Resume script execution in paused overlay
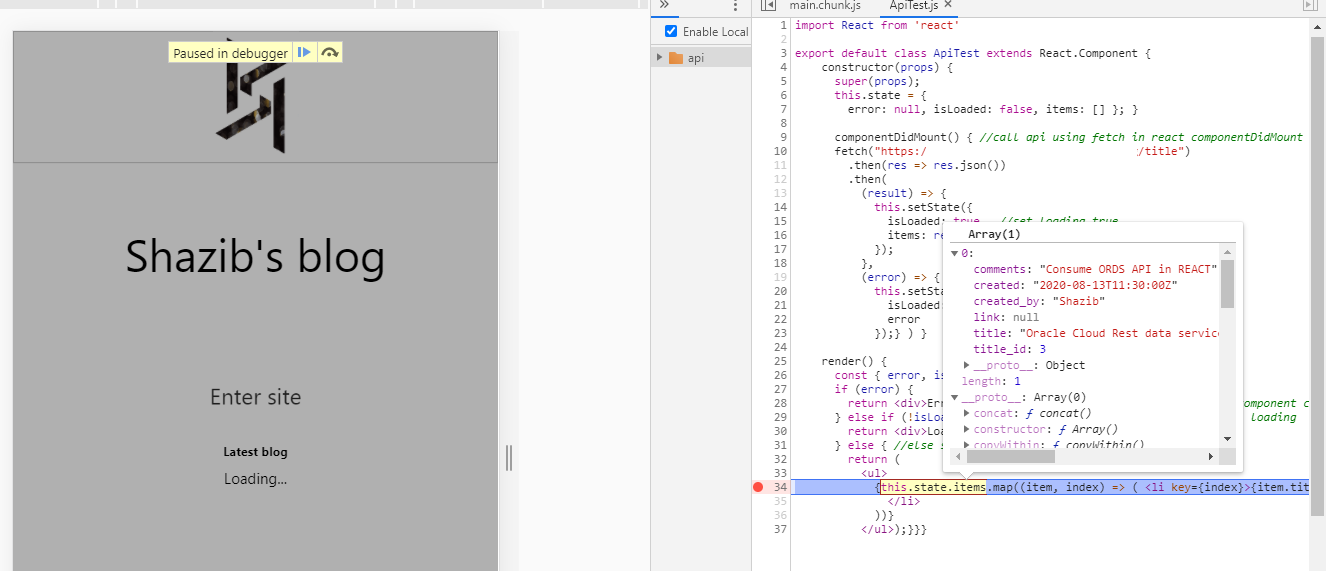Viewport: 1329px width, 583px height. pyautogui.click(x=305, y=52)
